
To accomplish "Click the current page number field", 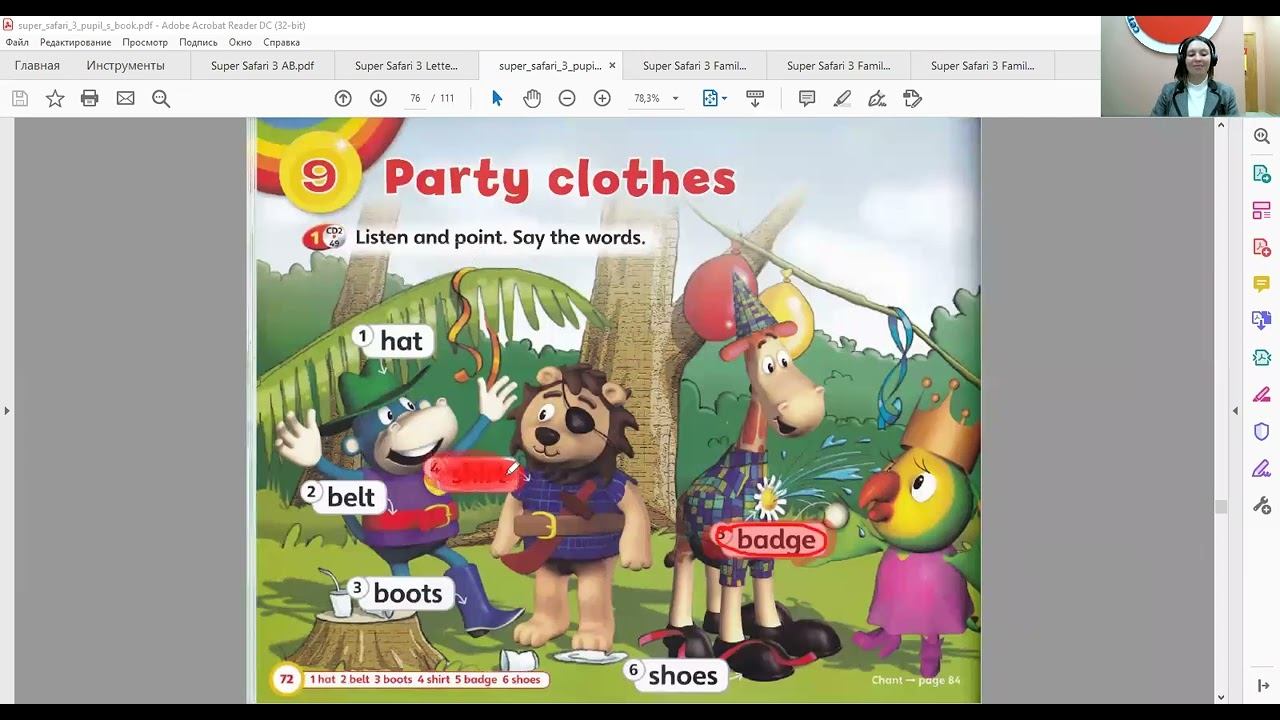I will tap(414, 98).
